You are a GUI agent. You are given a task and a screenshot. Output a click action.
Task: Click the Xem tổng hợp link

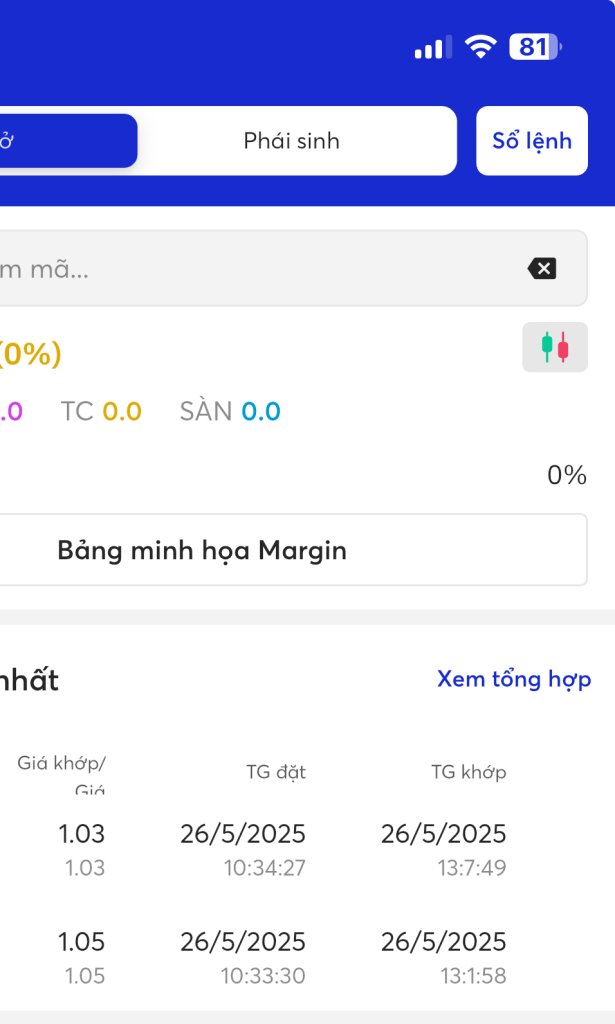coord(513,679)
